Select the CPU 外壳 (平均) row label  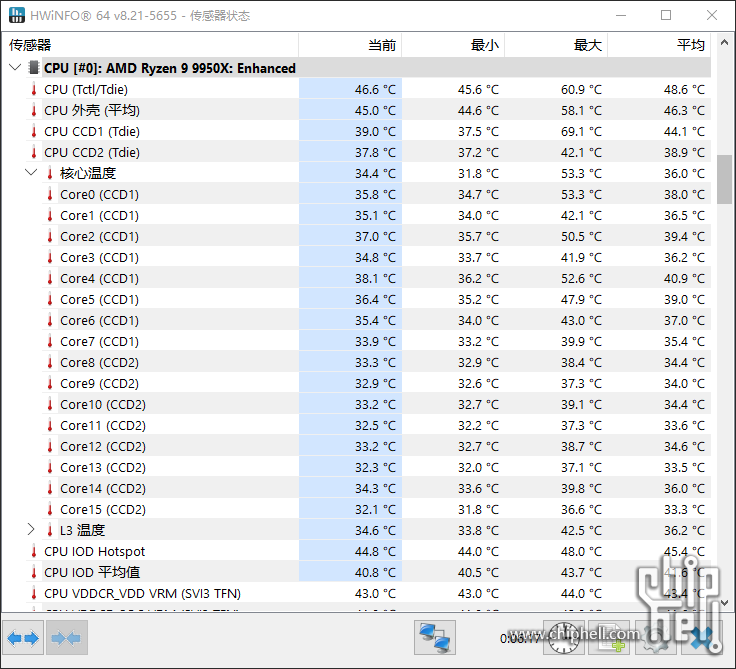[92, 110]
